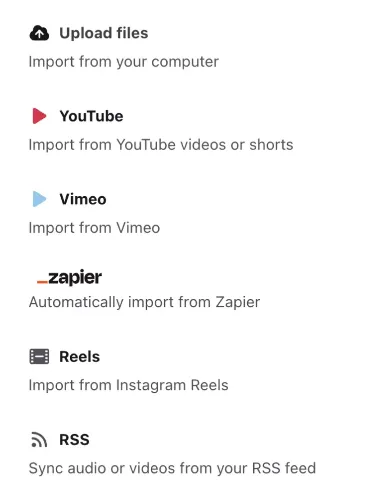The image size is (370, 501).
Task: Click the RSS feed icon
Action: [x=39, y=440]
